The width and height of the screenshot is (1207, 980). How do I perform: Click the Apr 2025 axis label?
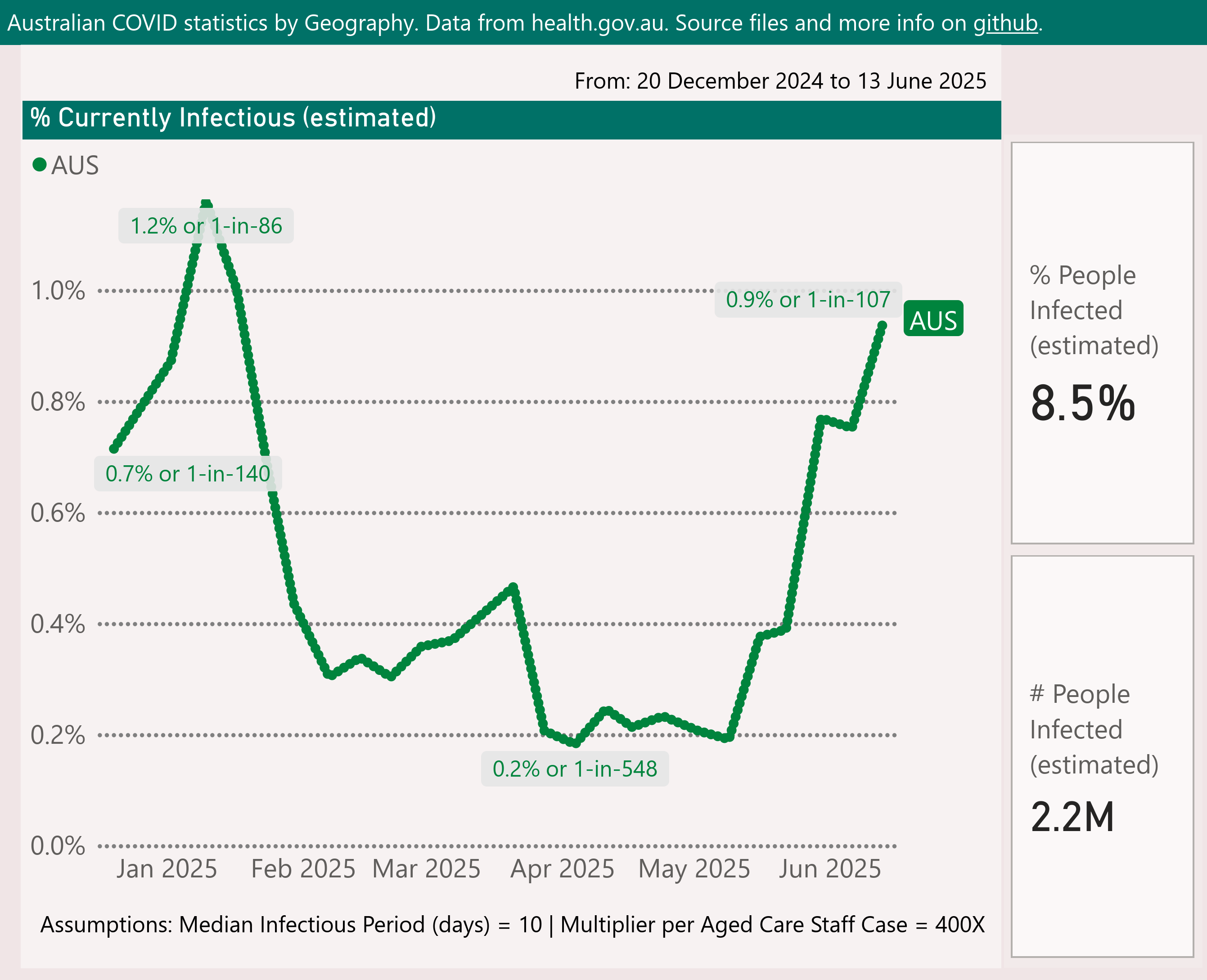coord(562,869)
